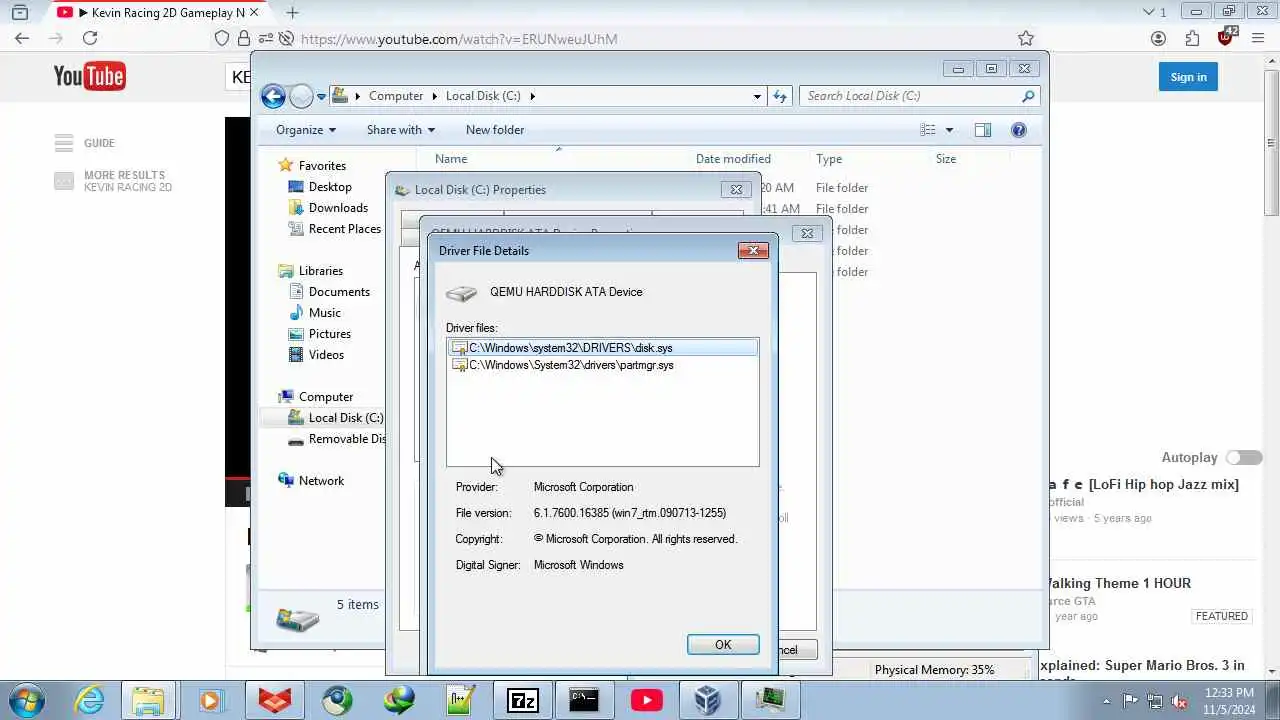This screenshot has width=1280, height=720.
Task: Select the disk.sys driver file row
Action: (x=603, y=347)
